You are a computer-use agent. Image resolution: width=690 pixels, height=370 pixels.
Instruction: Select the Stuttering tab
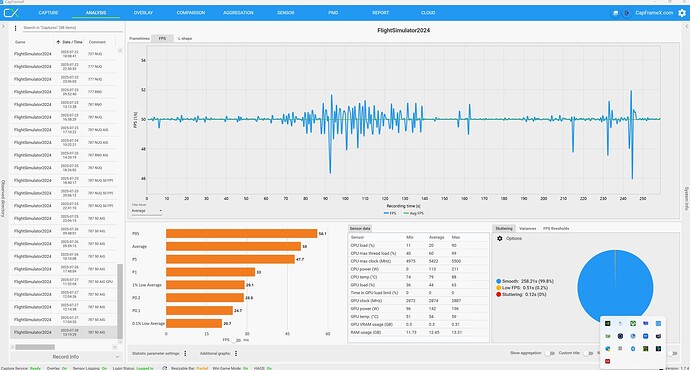(x=504, y=229)
